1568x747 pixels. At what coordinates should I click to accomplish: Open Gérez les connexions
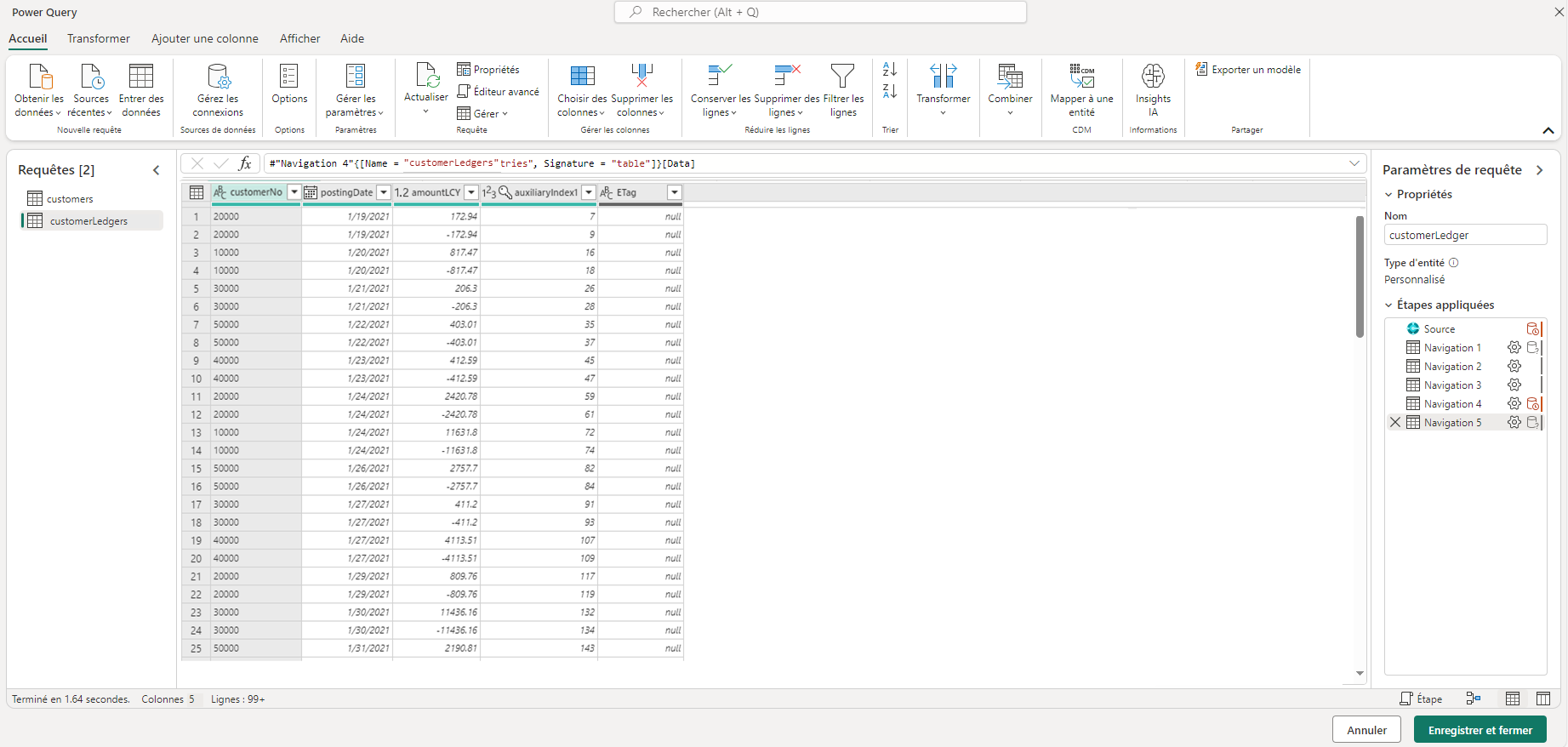218,77
